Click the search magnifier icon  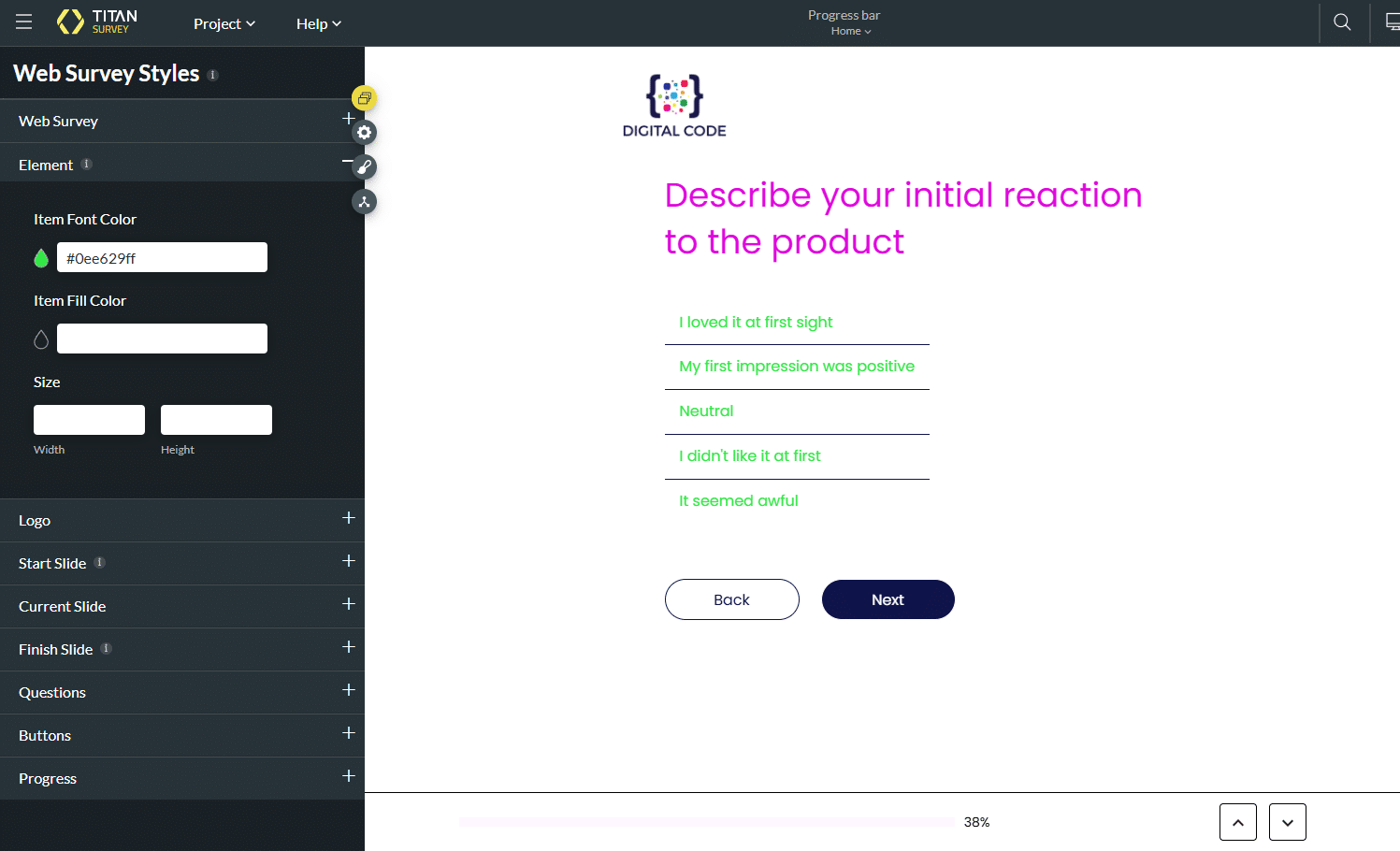point(1342,22)
